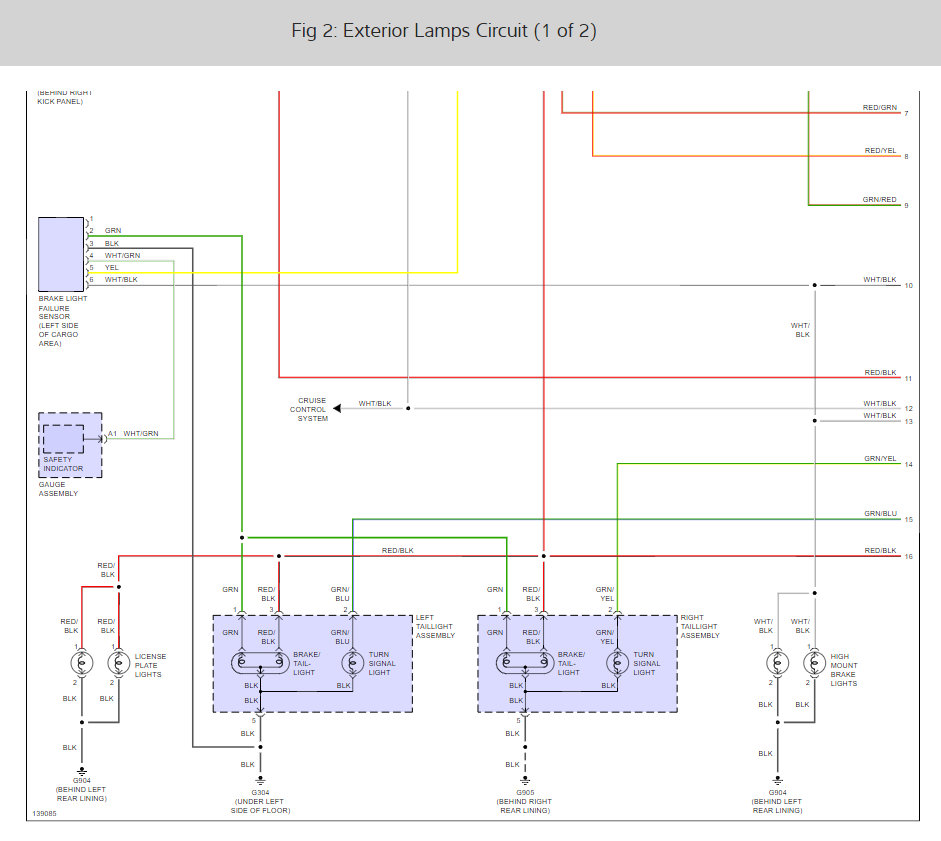Click the diagram number 139085
941x841 pixels.
(44, 813)
